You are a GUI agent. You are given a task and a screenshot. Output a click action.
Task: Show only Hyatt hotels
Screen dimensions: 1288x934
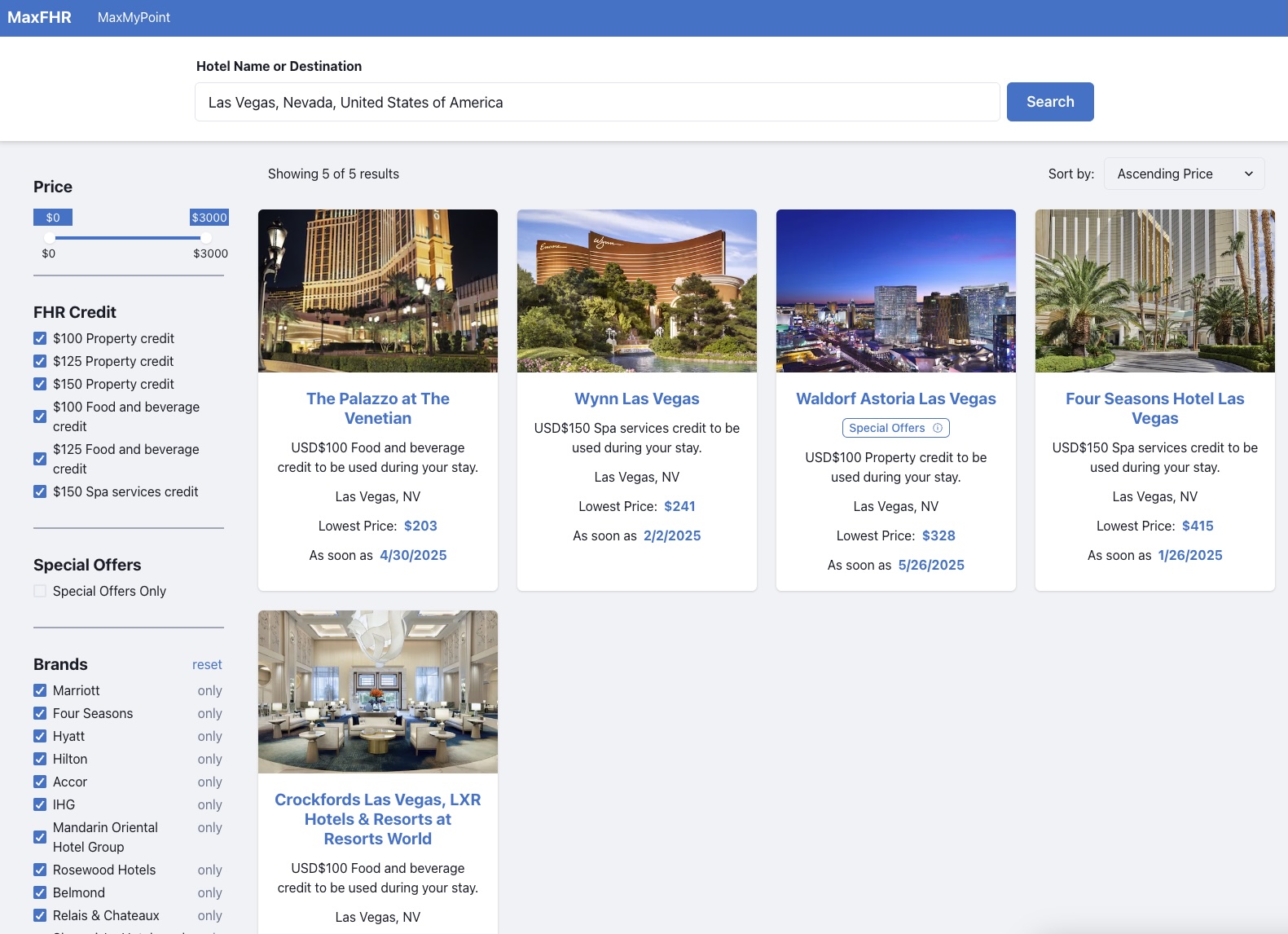tap(209, 736)
